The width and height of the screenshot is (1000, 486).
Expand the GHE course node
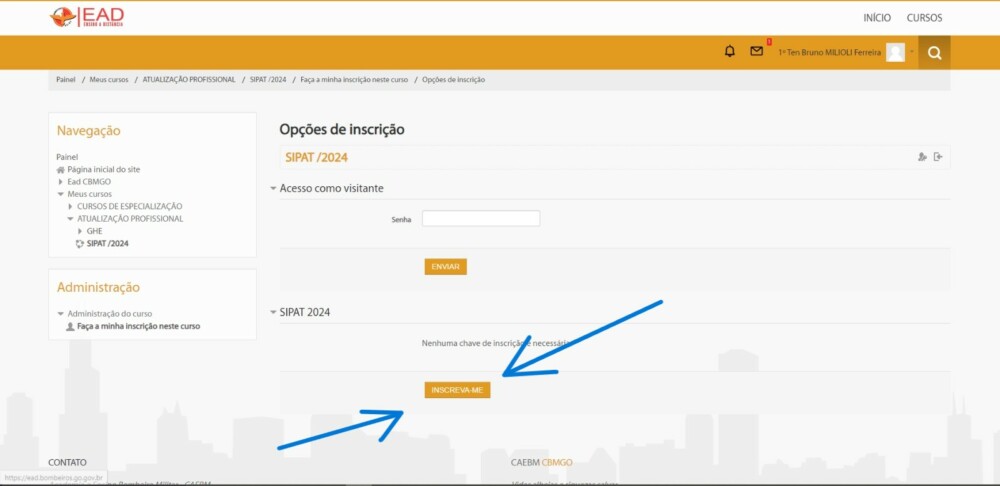[80, 231]
